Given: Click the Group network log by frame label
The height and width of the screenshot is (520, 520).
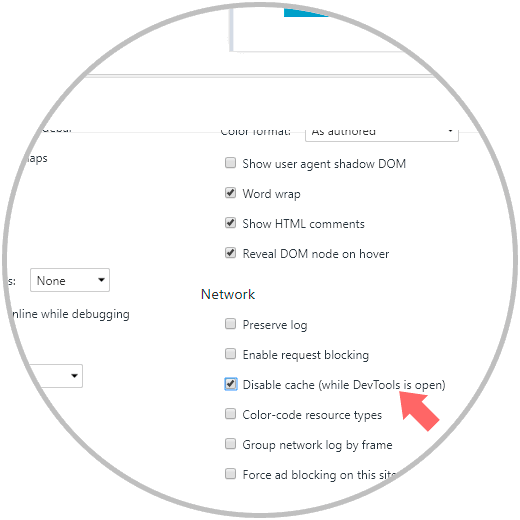Looking at the screenshot, I should [317, 445].
